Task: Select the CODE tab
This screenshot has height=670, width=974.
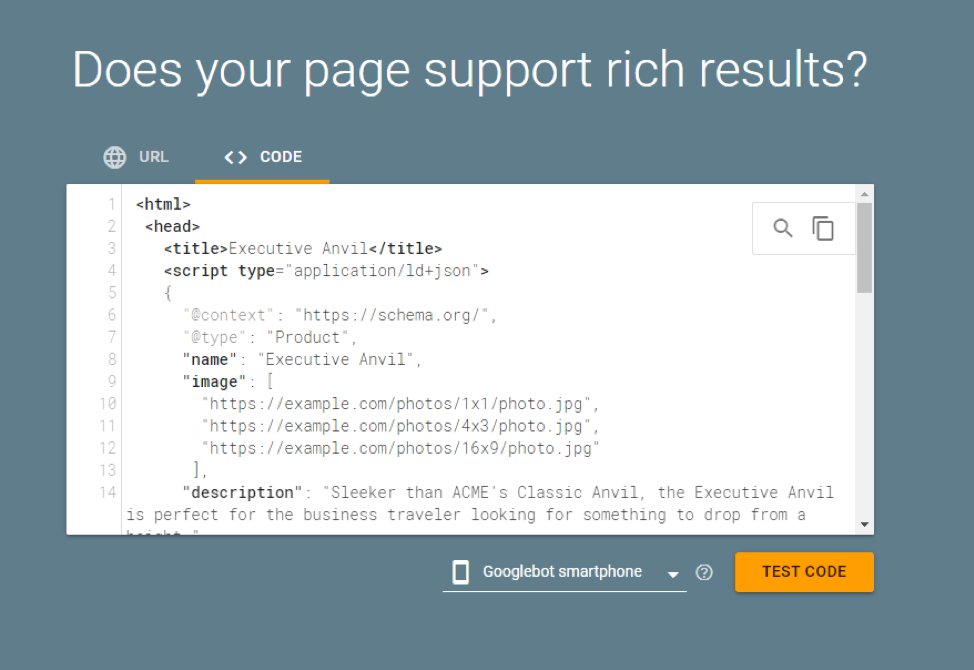Action: (x=262, y=157)
